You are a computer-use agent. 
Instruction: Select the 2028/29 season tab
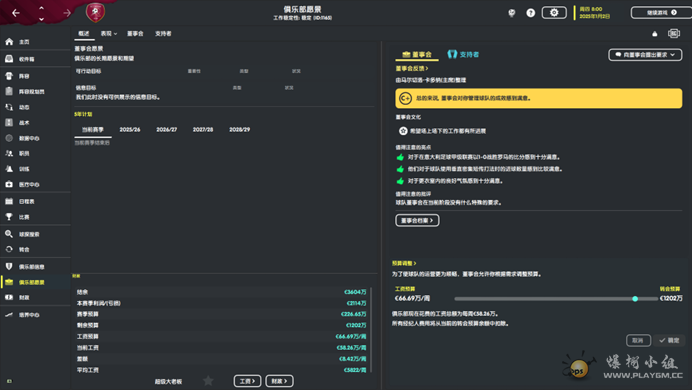point(240,130)
